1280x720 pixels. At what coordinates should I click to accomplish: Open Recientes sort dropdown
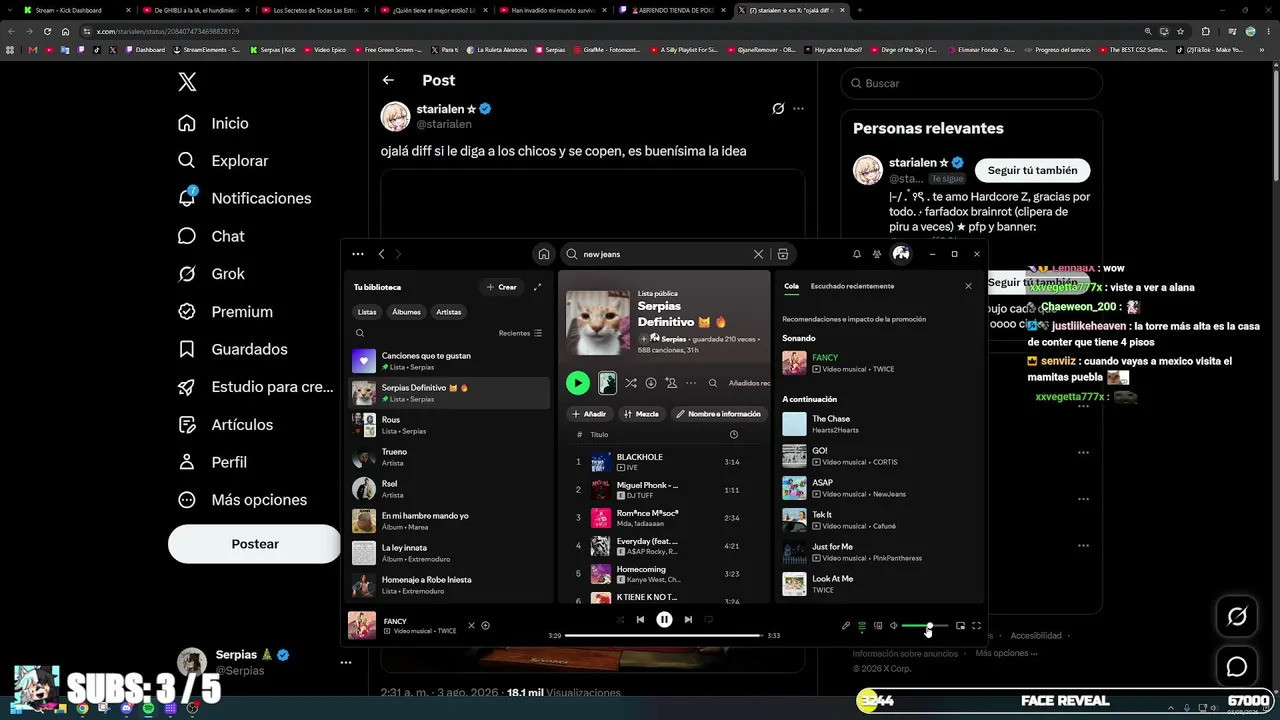click(520, 333)
